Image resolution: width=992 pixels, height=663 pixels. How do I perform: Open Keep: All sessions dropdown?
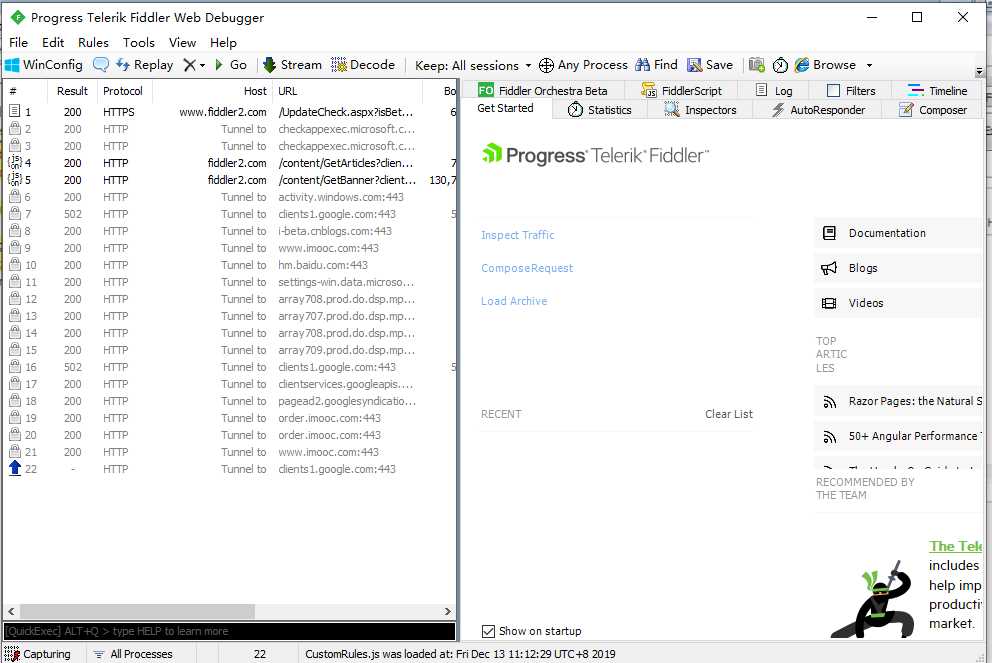coord(473,66)
